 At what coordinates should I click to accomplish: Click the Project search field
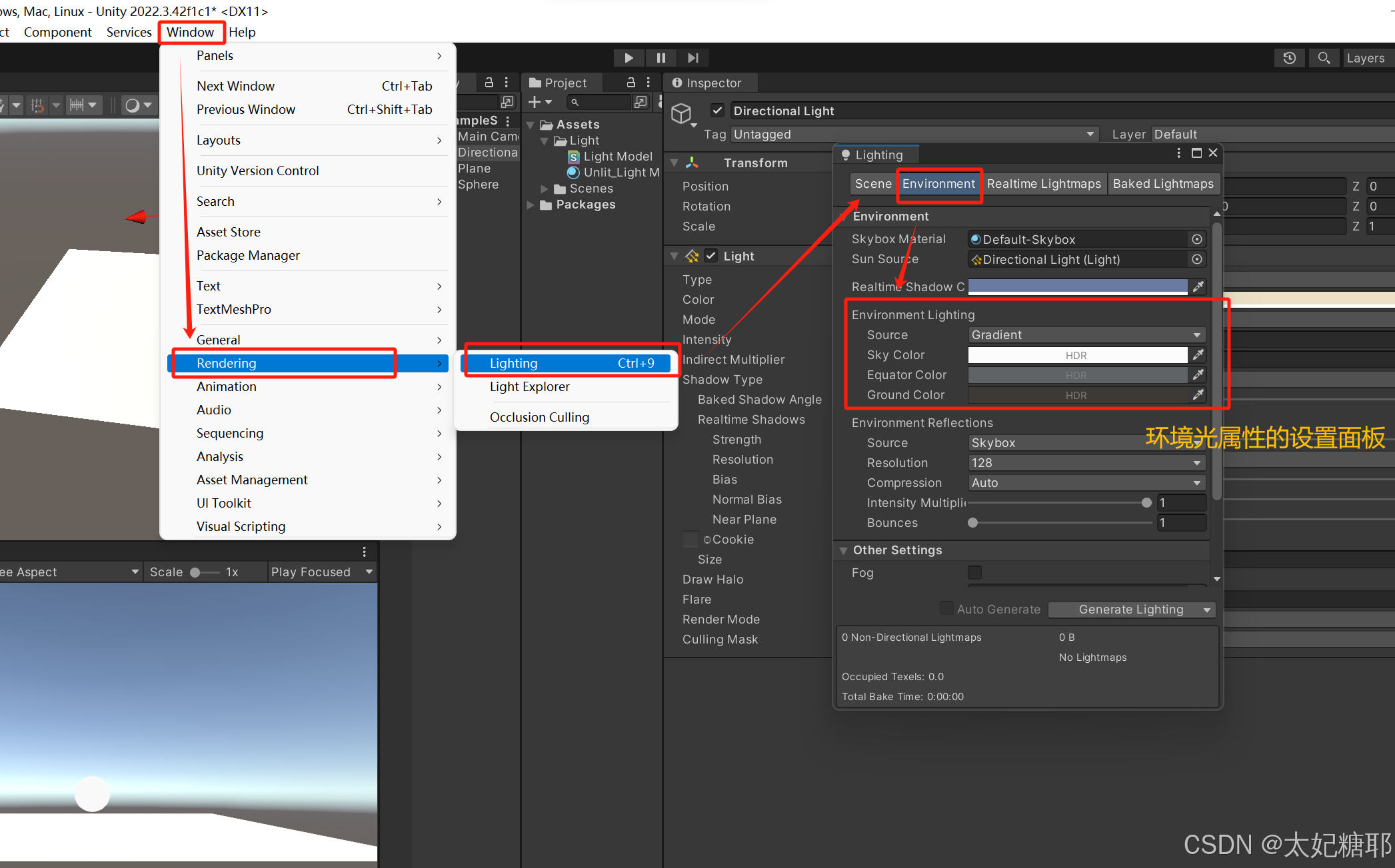pyautogui.click(x=599, y=102)
